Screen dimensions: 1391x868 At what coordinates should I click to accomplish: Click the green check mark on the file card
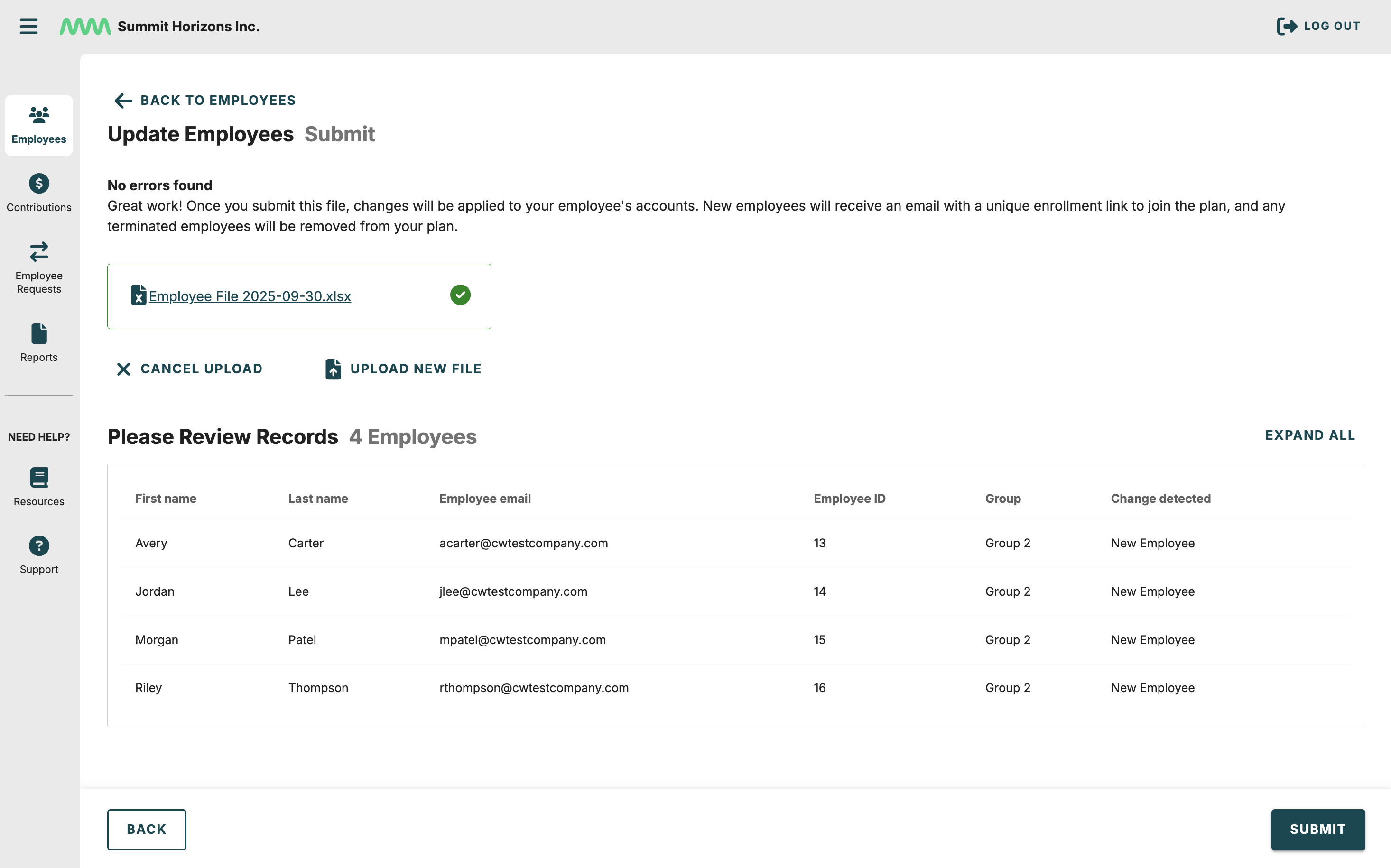[460, 295]
